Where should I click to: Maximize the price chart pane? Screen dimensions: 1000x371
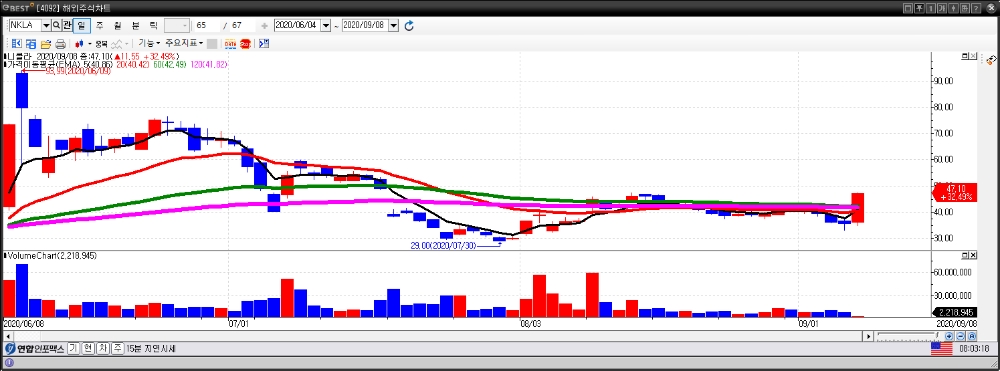pyautogui.click(x=964, y=57)
